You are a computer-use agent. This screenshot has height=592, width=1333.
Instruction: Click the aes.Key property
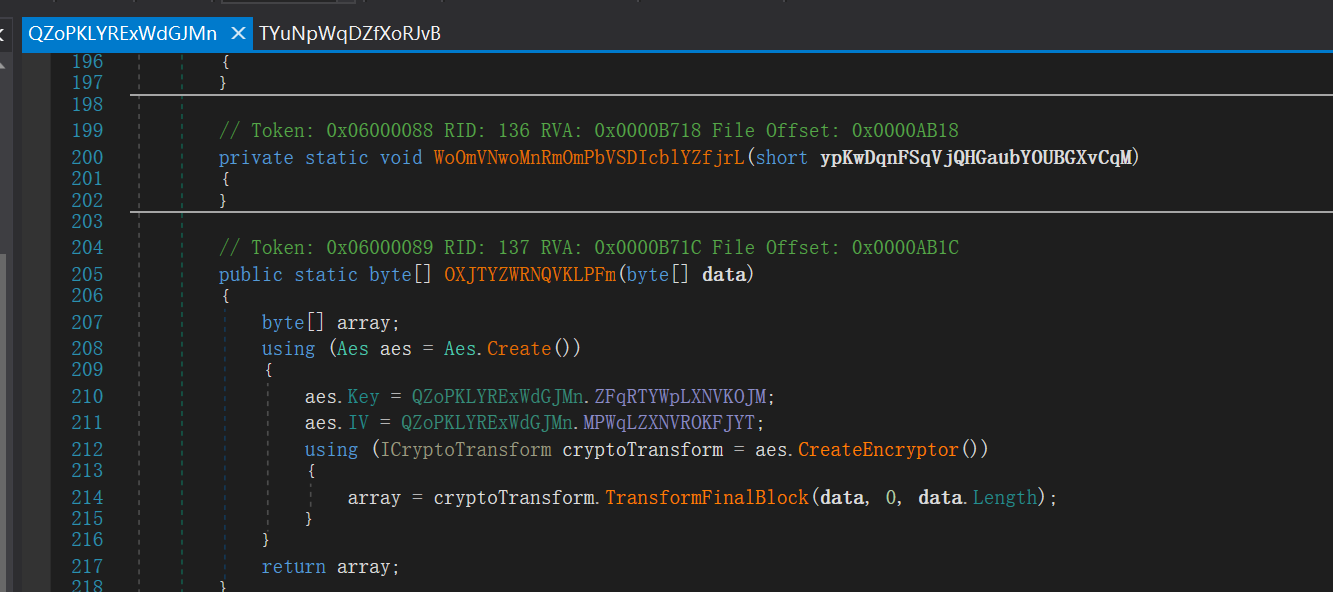pos(364,396)
